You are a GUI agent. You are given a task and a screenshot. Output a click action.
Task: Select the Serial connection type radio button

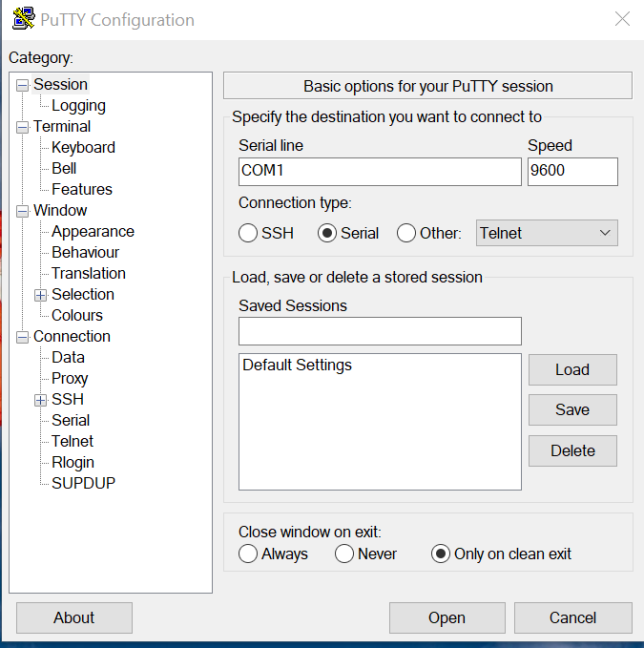(327, 233)
